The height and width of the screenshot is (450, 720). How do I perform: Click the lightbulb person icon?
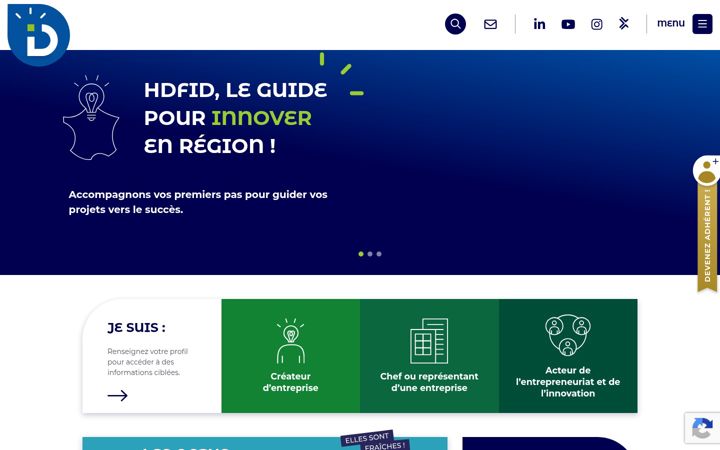click(291, 341)
